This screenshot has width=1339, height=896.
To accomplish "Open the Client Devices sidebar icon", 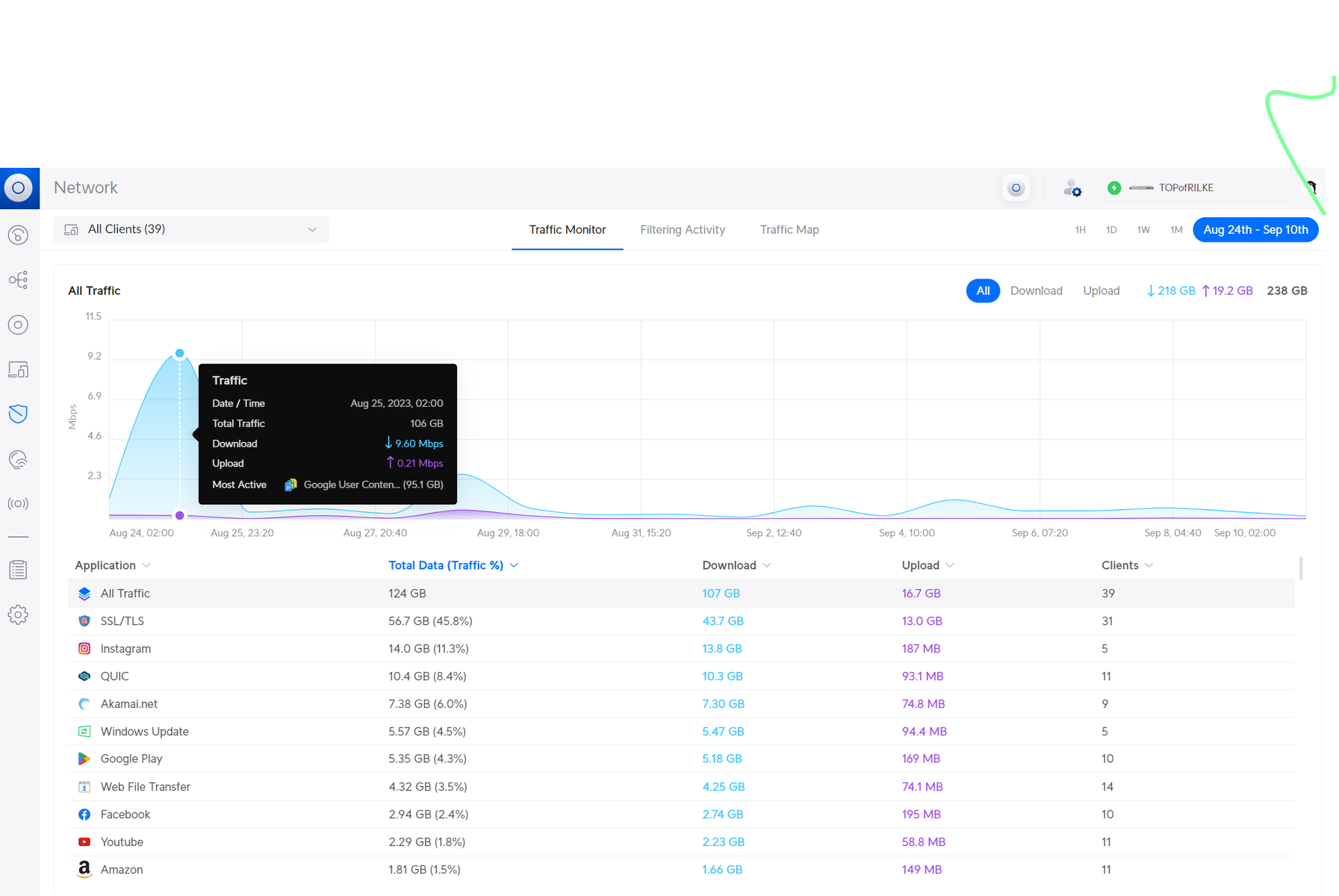I will (x=19, y=370).
